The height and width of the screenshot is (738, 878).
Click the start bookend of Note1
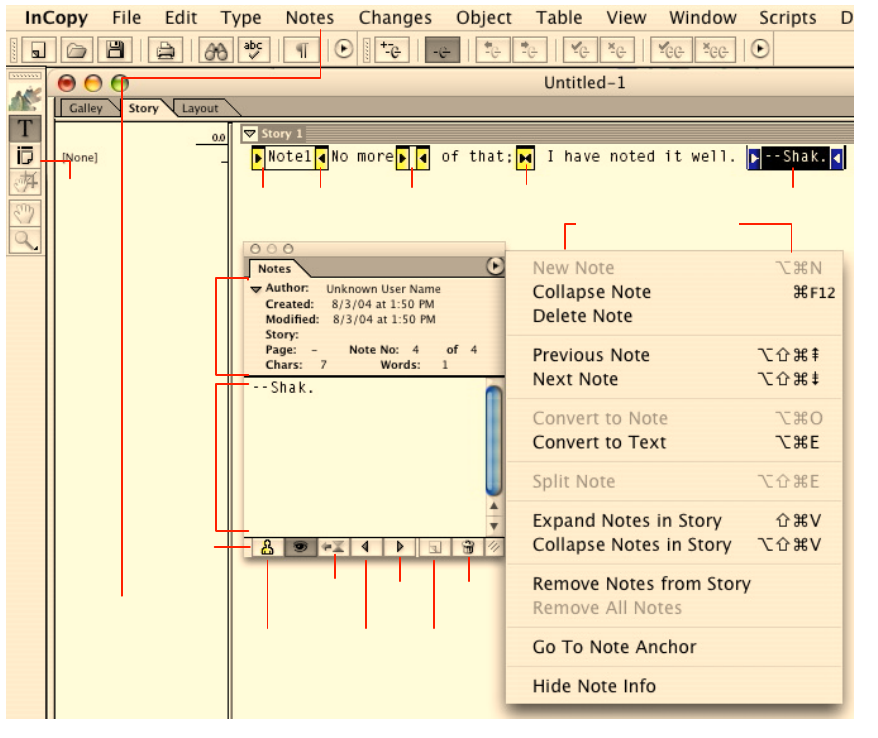258,158
